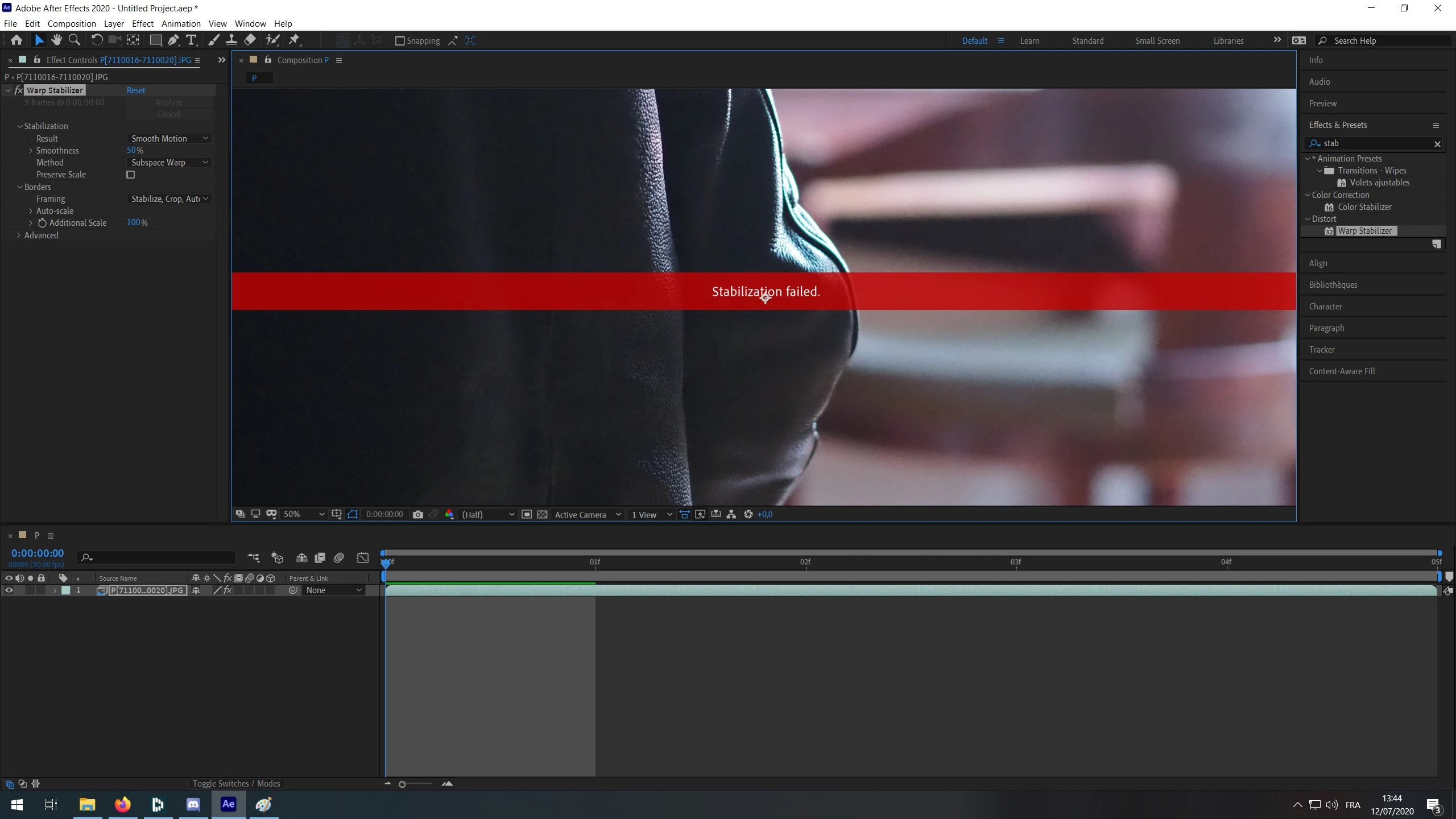Enable the Preserve Scale checkbox
Image resolution: width=1456 pixels, height=819 pixels.
coord(131,175)
